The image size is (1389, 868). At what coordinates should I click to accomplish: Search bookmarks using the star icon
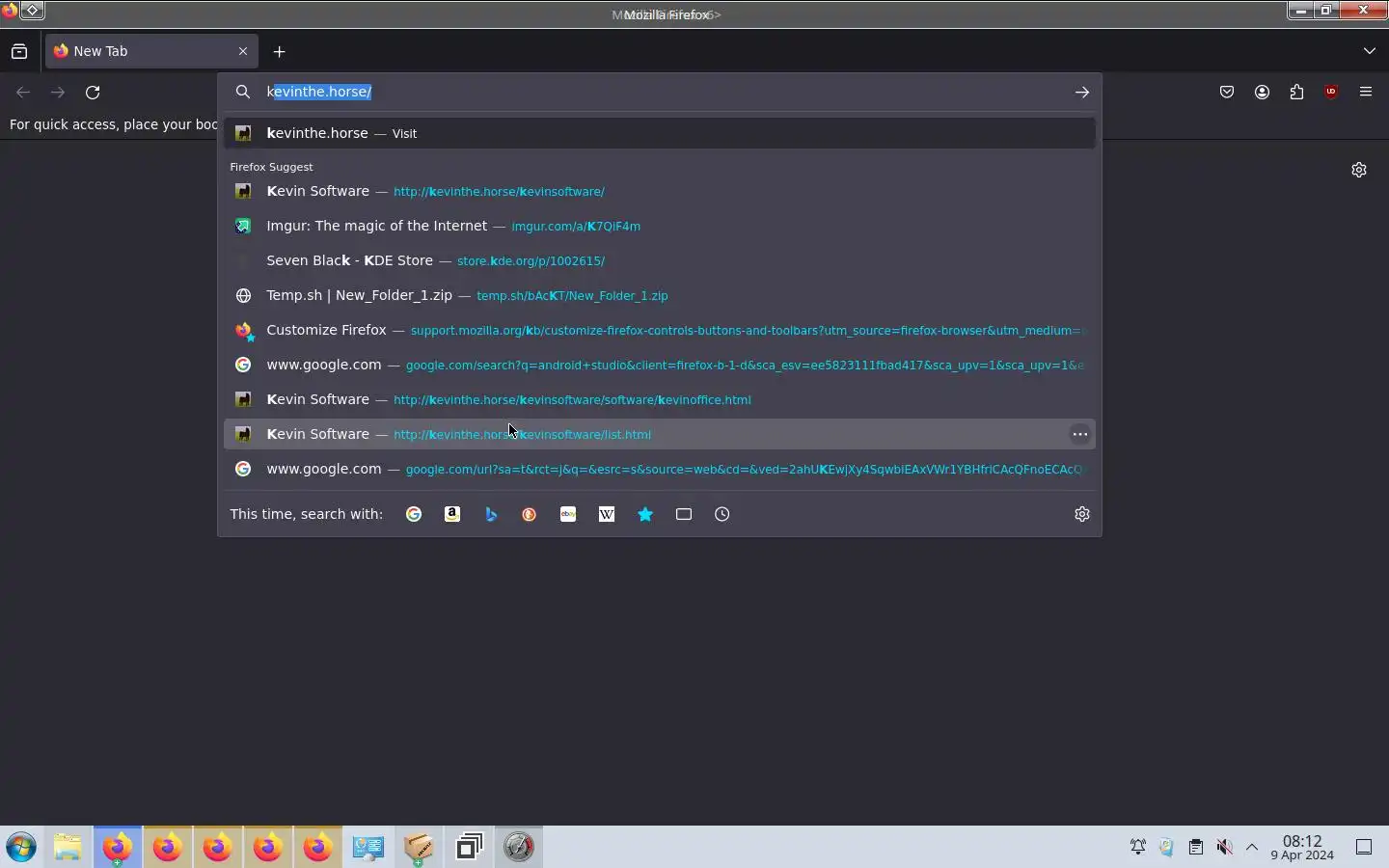click(645, 514)
